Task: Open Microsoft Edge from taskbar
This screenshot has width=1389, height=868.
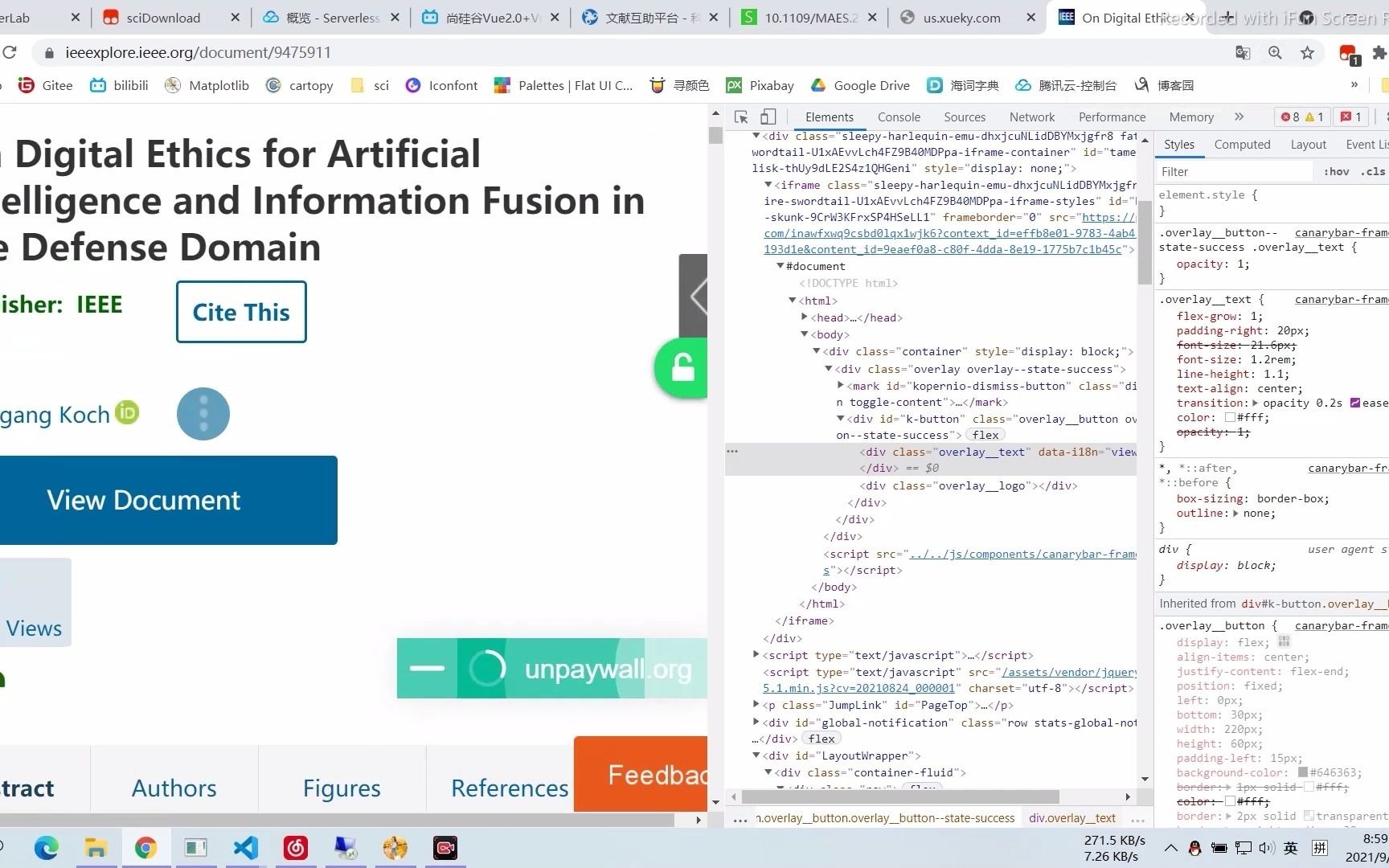Action: coord(46,848)
